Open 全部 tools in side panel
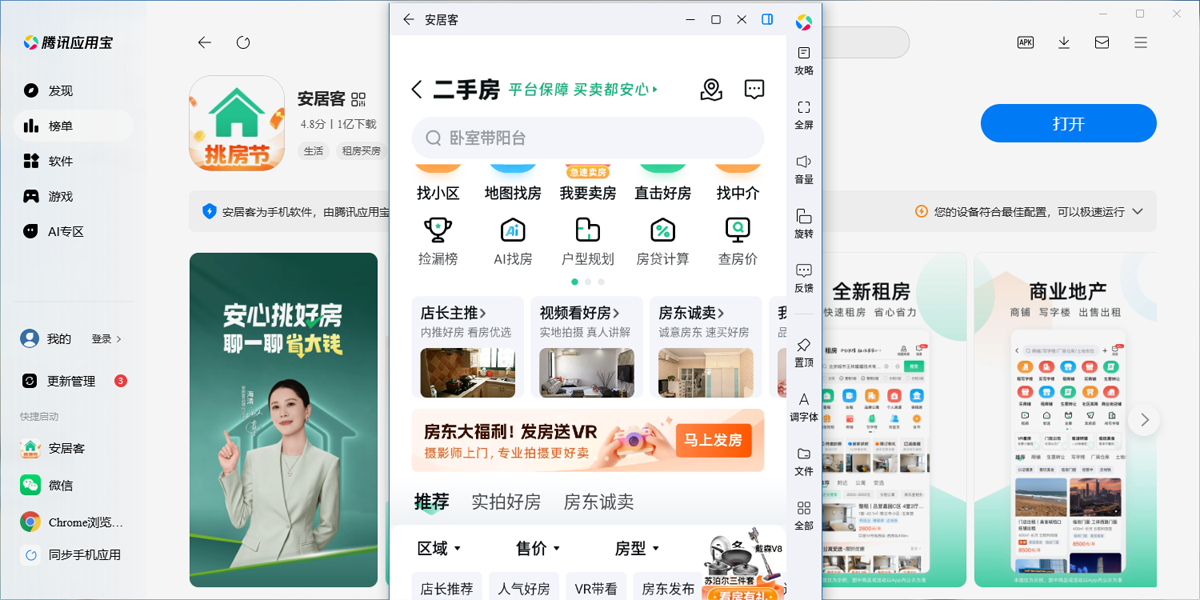This screenshot has width=1200, height=600. pos(804,515)
